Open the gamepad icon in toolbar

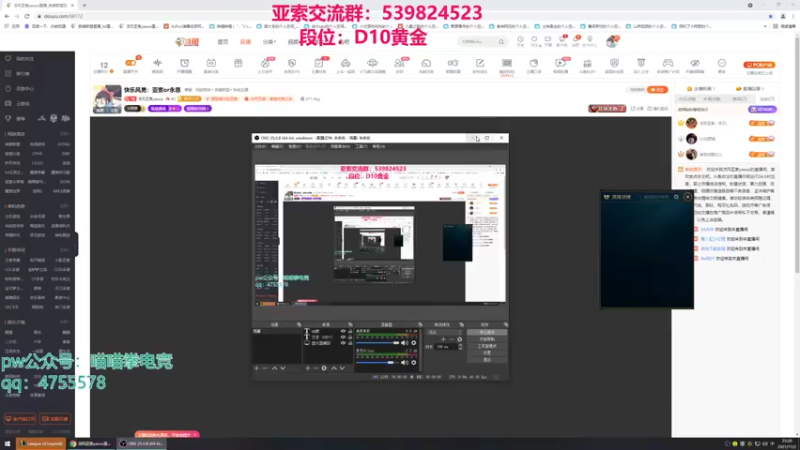coord(668,63)
